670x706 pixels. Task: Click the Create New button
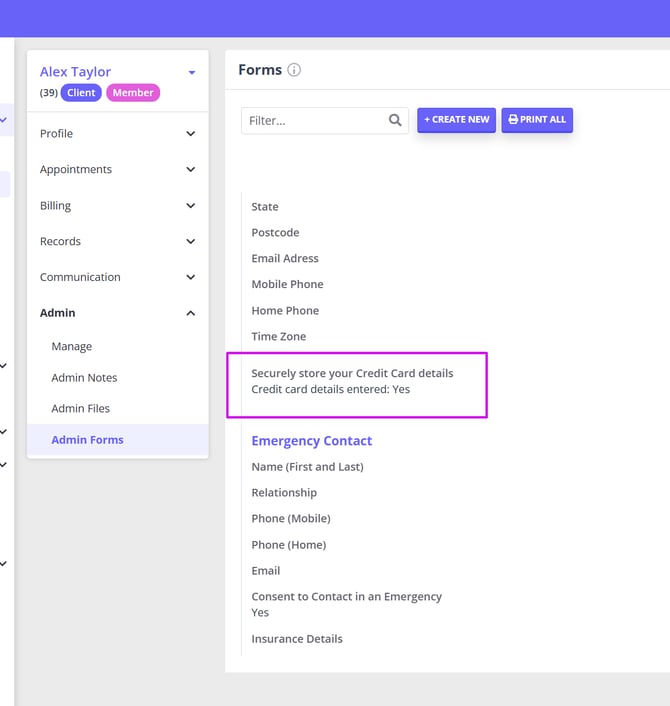tap(456, 120)
